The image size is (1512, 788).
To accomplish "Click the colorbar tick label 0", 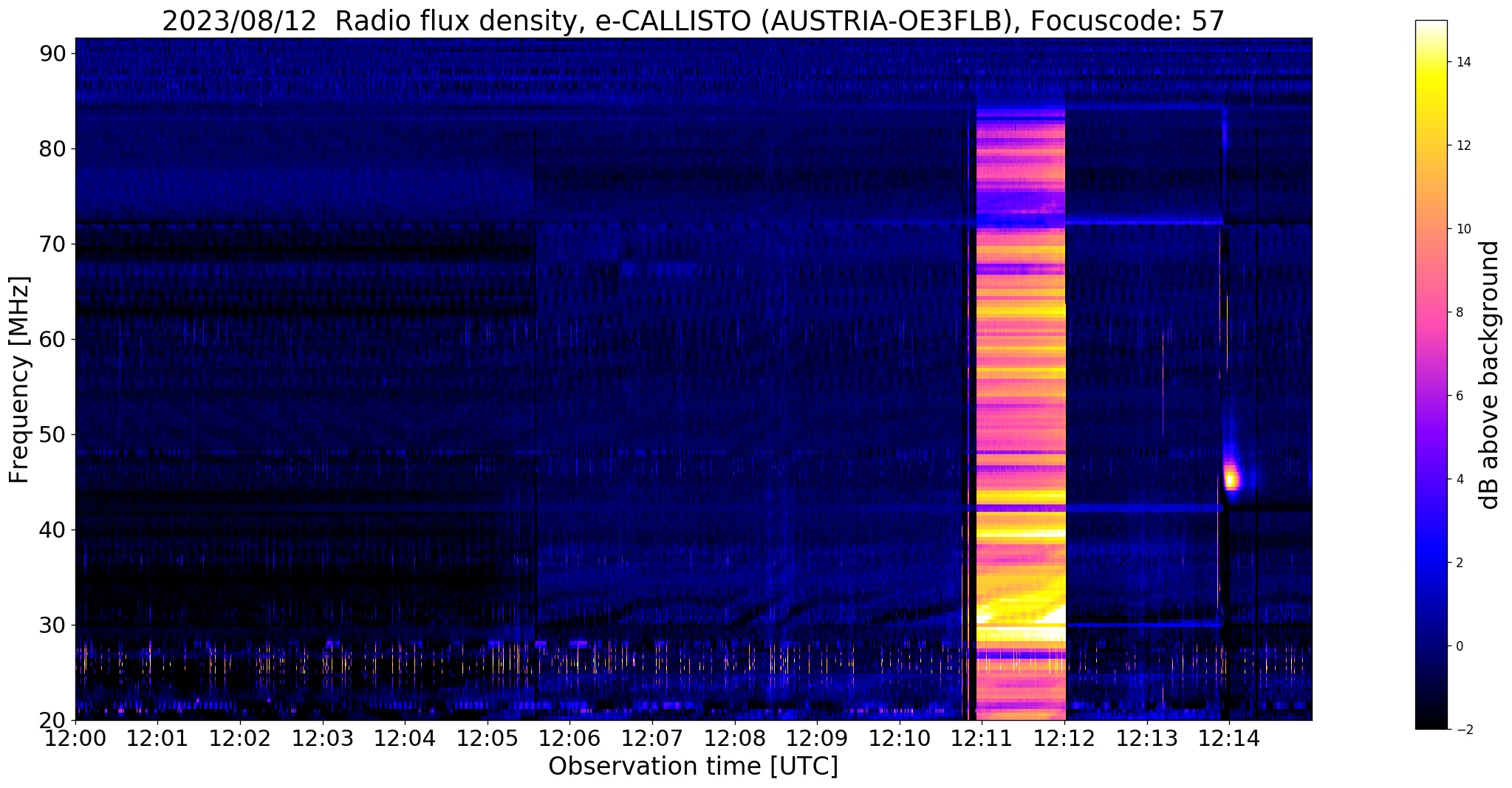I will (x=1459, y=646).
